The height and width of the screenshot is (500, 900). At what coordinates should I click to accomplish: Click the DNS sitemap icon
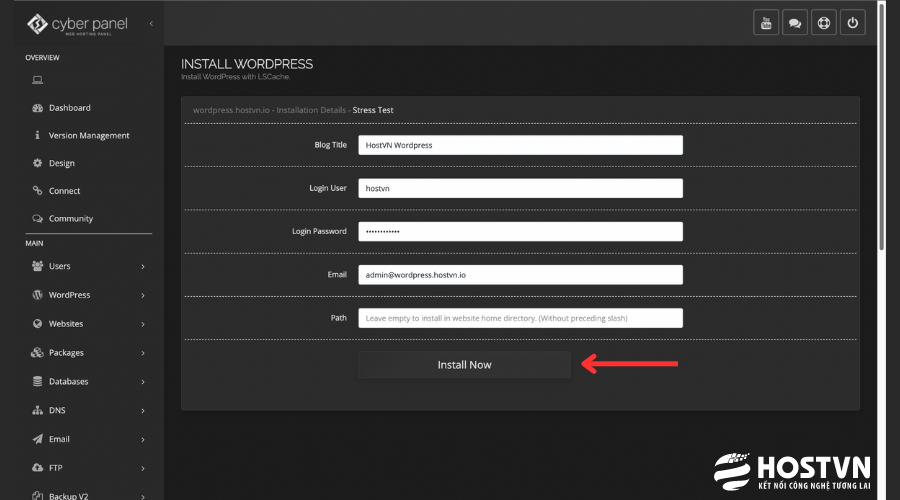37,410
